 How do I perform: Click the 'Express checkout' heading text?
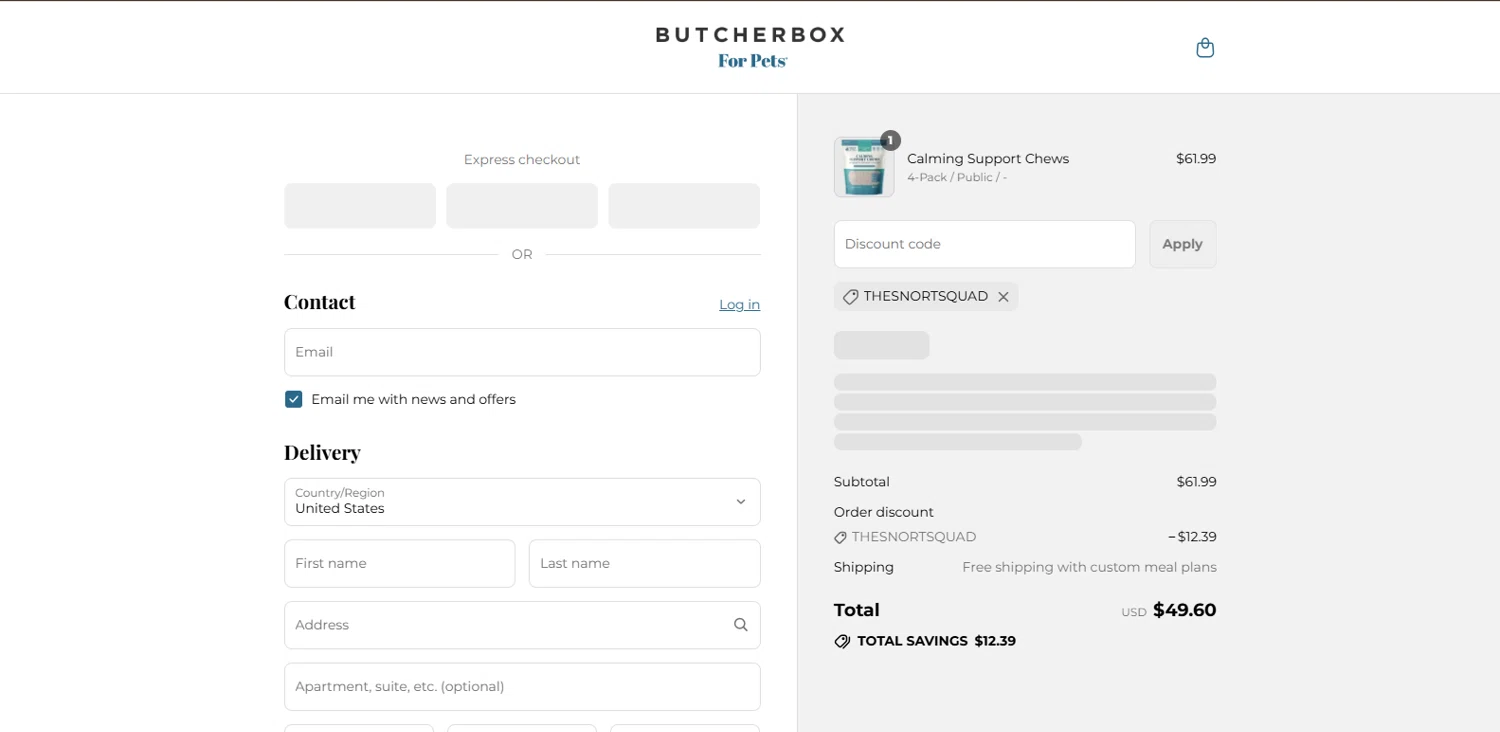click(x=522, y=160)
